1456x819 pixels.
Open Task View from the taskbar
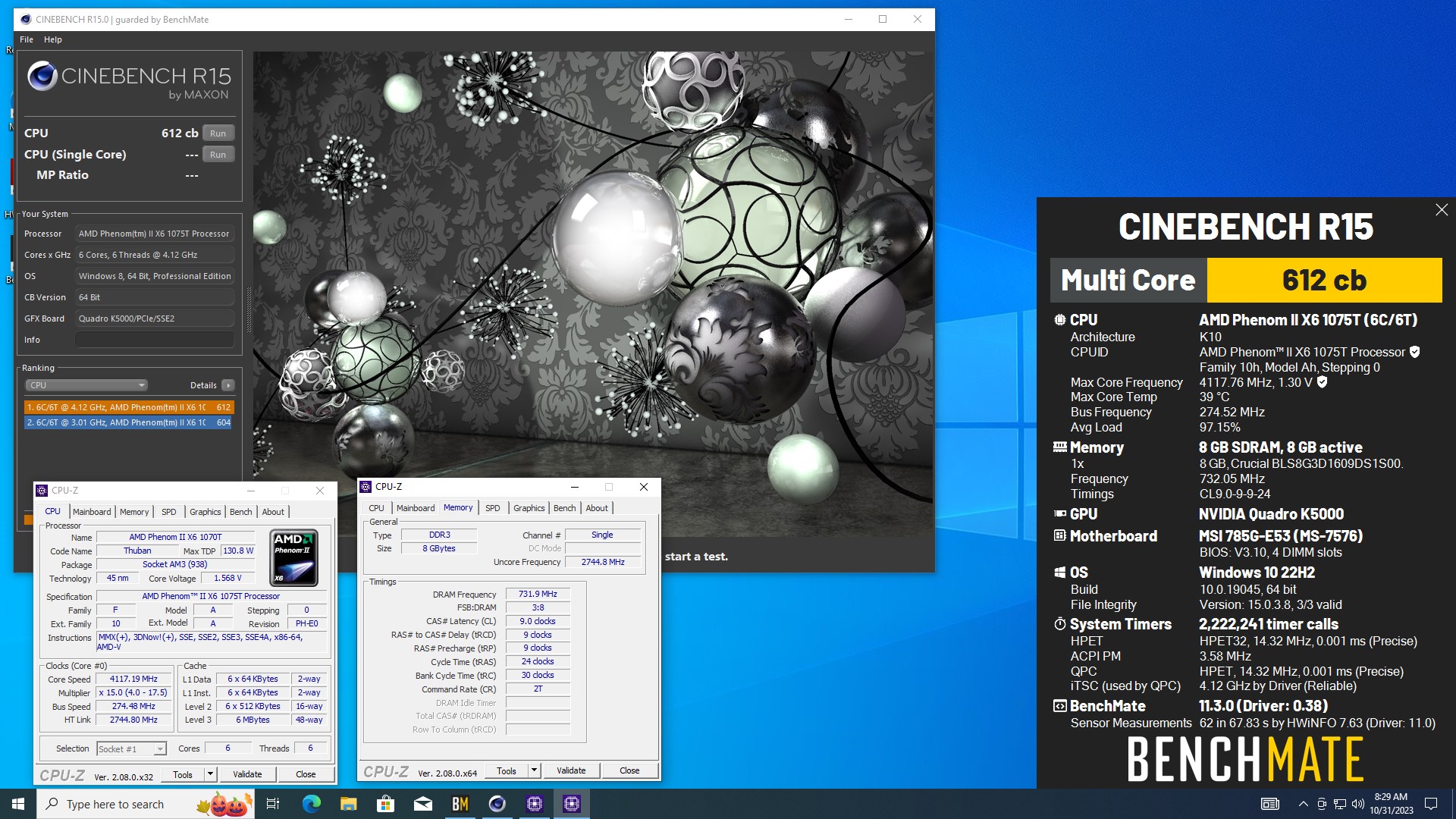pyautogui.click(x=273, y=804)
